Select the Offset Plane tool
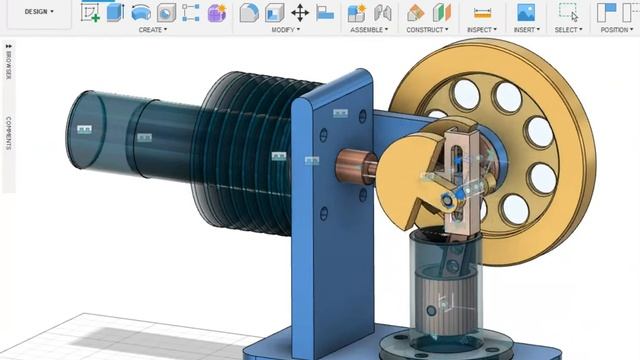 click(x=416, y=13)
